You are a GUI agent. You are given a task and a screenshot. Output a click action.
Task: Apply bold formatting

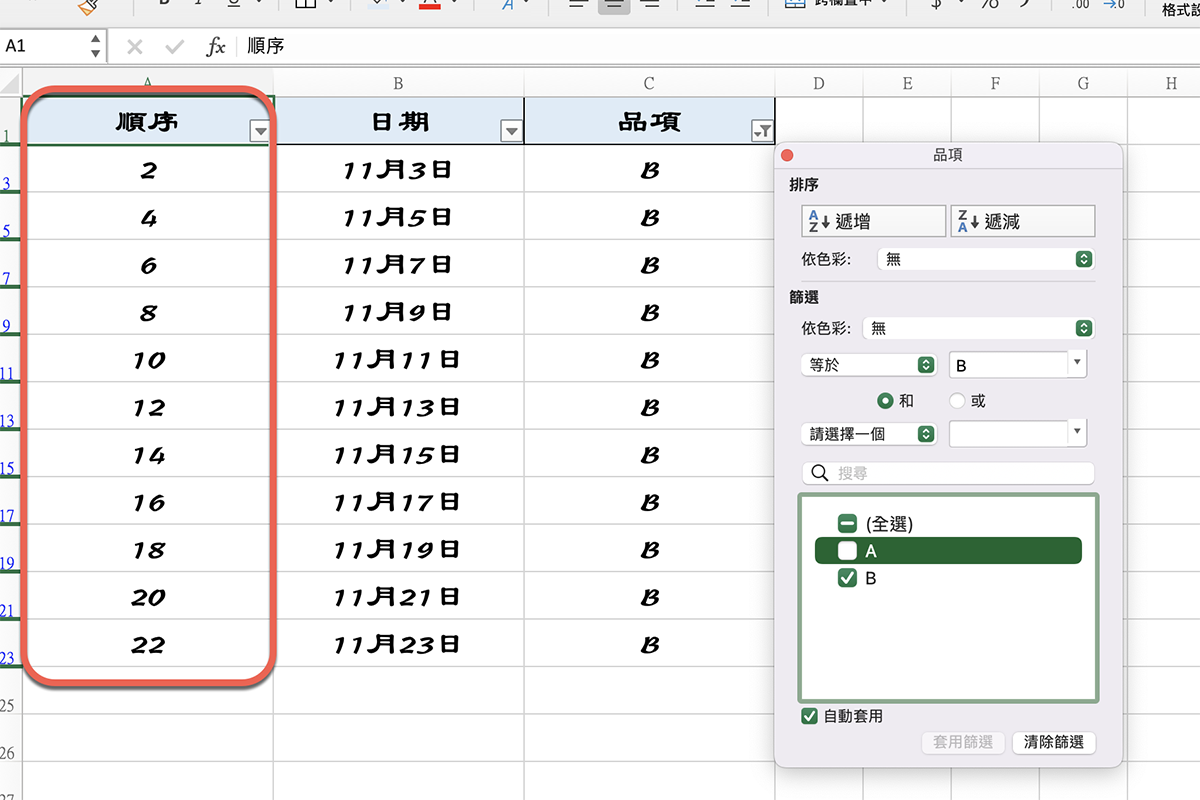pyautogui.click(x=163, y=5)
